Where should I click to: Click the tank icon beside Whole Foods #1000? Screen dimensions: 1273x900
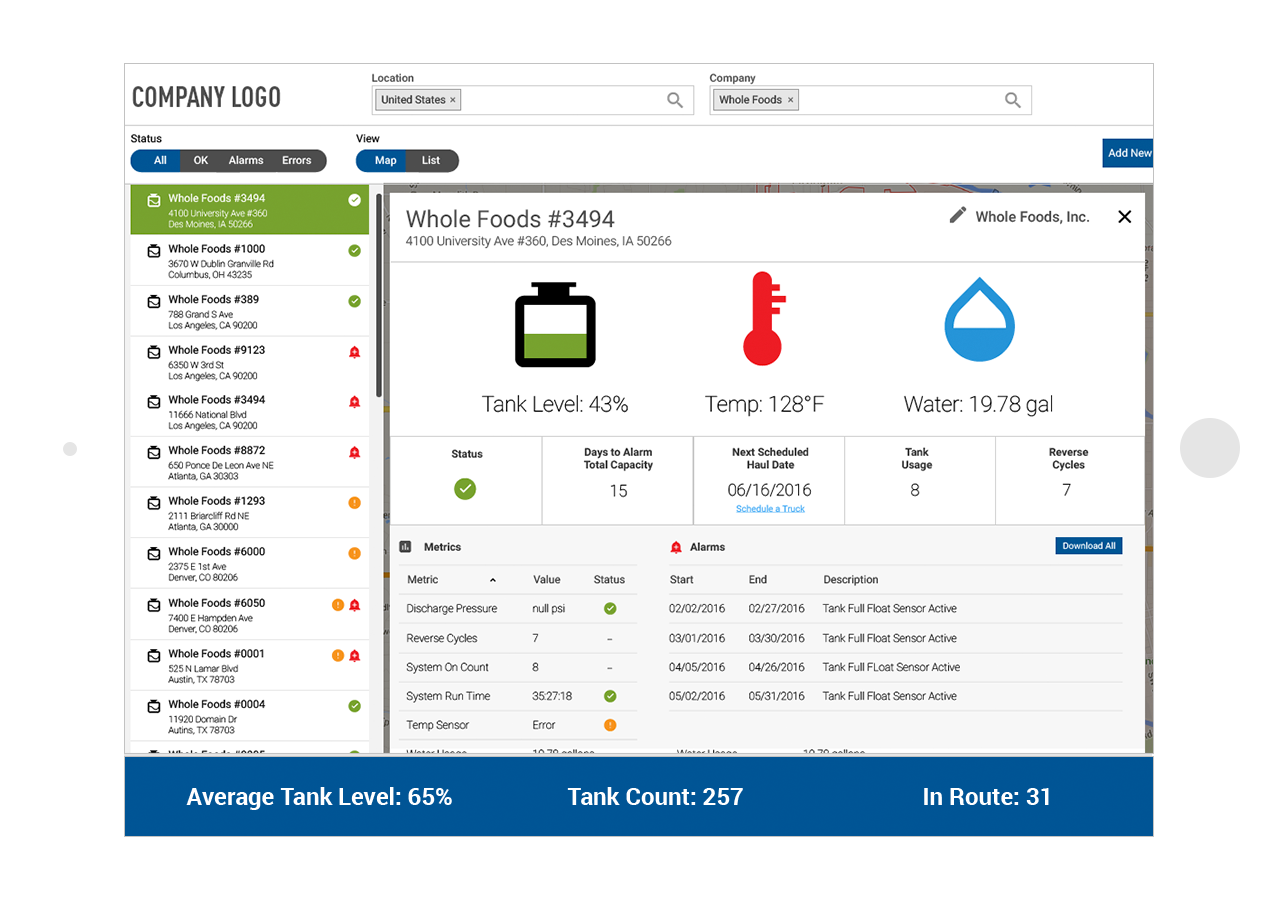tap(154, 250)
